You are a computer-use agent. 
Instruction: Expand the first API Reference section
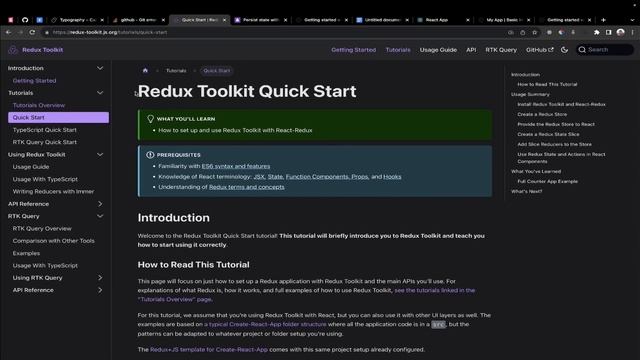100,204
